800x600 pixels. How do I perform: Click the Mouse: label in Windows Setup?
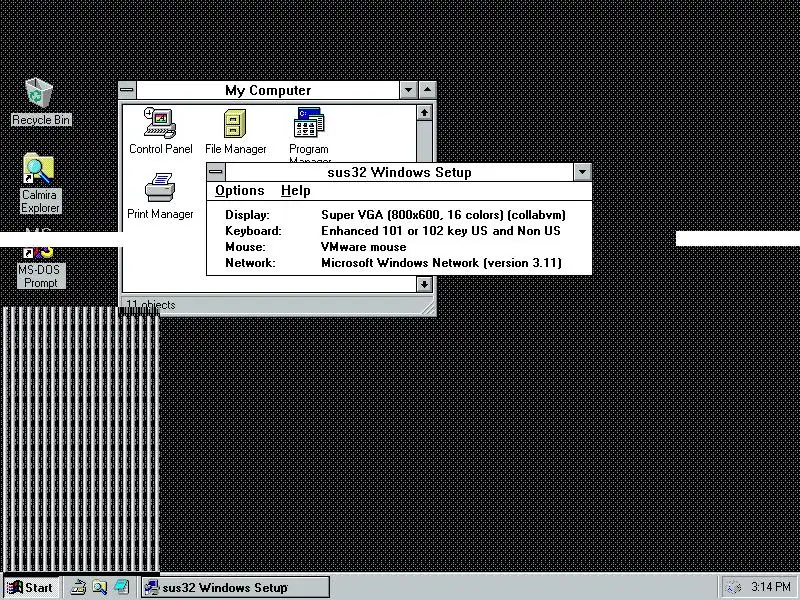[245, 247]
